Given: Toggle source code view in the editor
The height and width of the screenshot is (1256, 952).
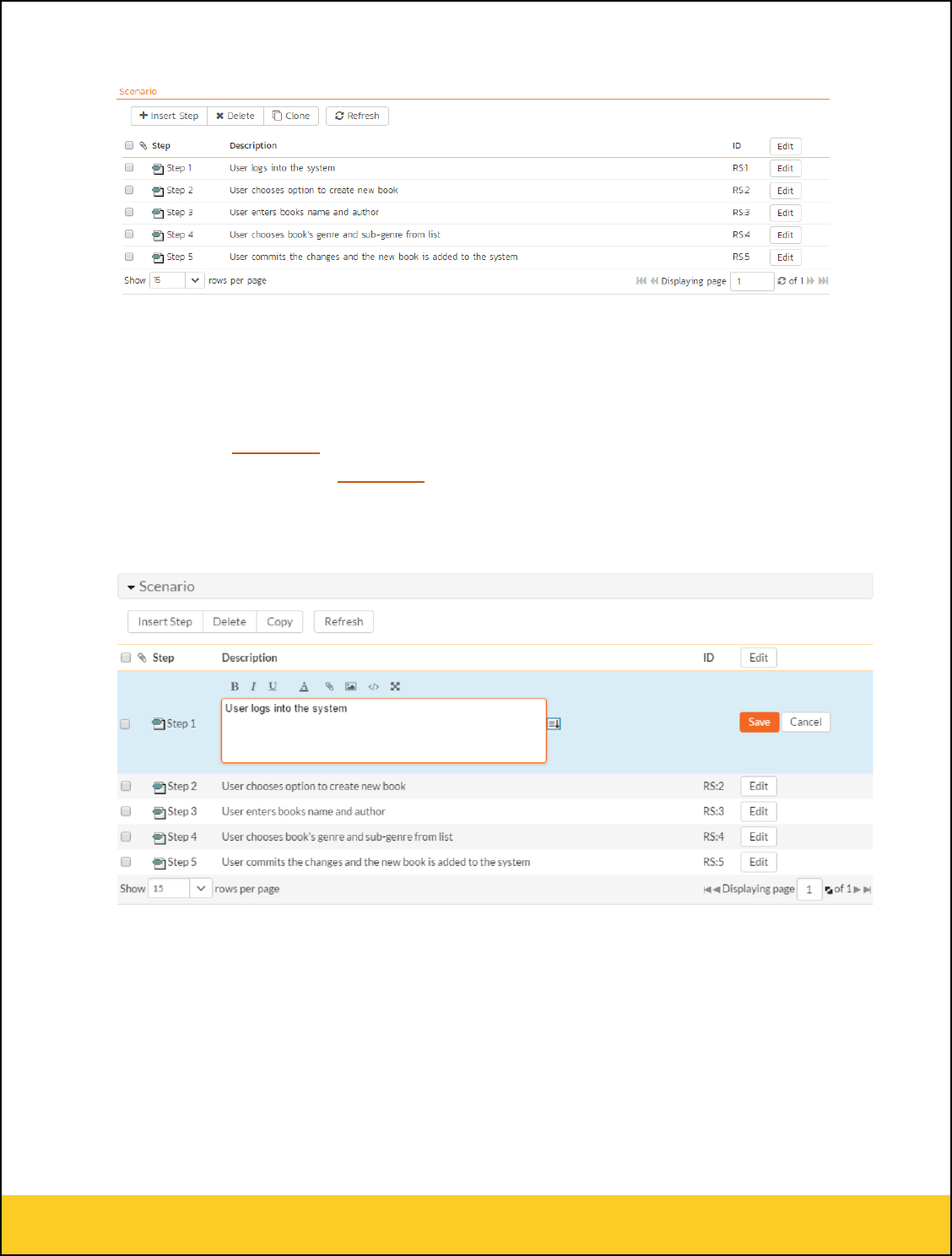Looking at the screenshot, I should coord(373,686).
